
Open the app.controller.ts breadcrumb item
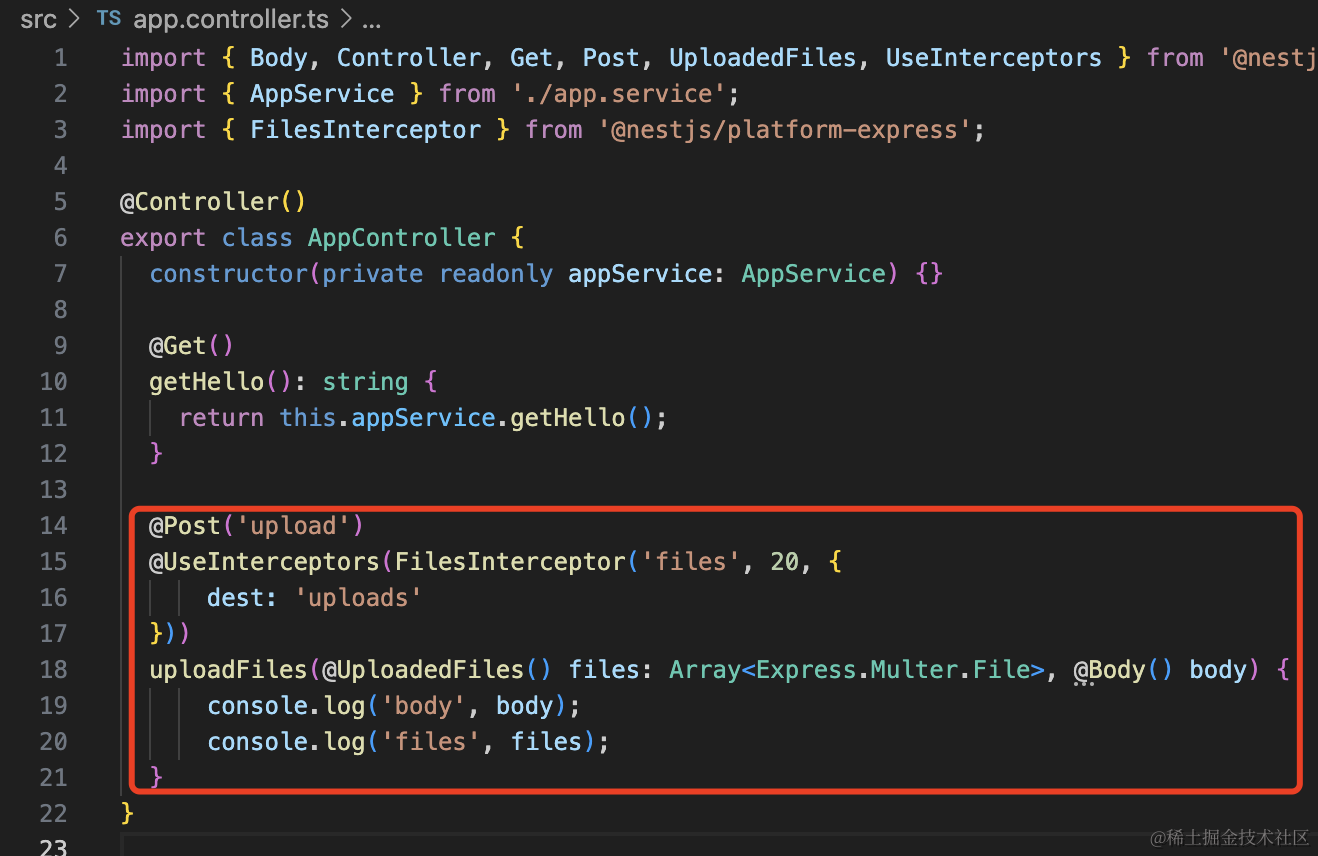pos(232,19)
